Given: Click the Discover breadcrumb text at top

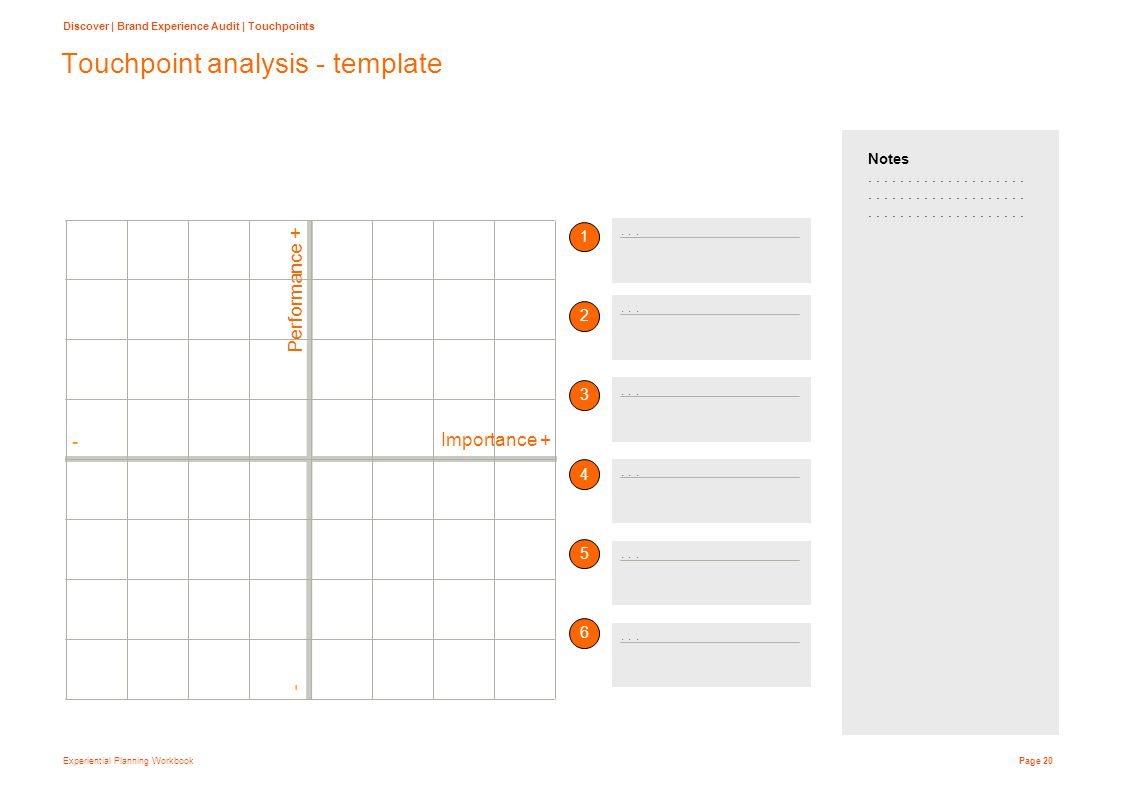Looking at the screenshot, I should coord(86,26).
